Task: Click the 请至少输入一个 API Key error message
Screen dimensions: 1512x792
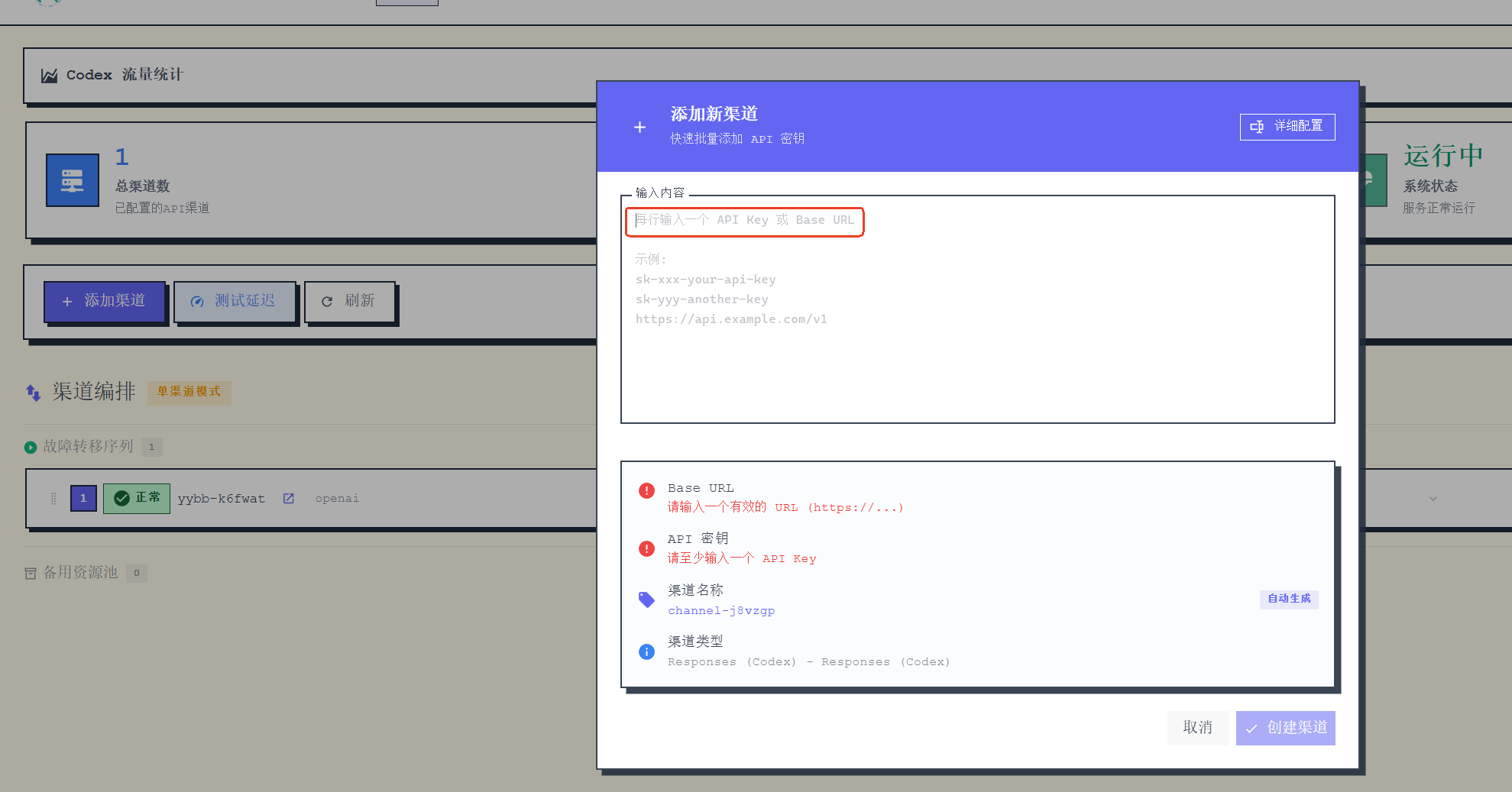Action: (x=742, y=558)
